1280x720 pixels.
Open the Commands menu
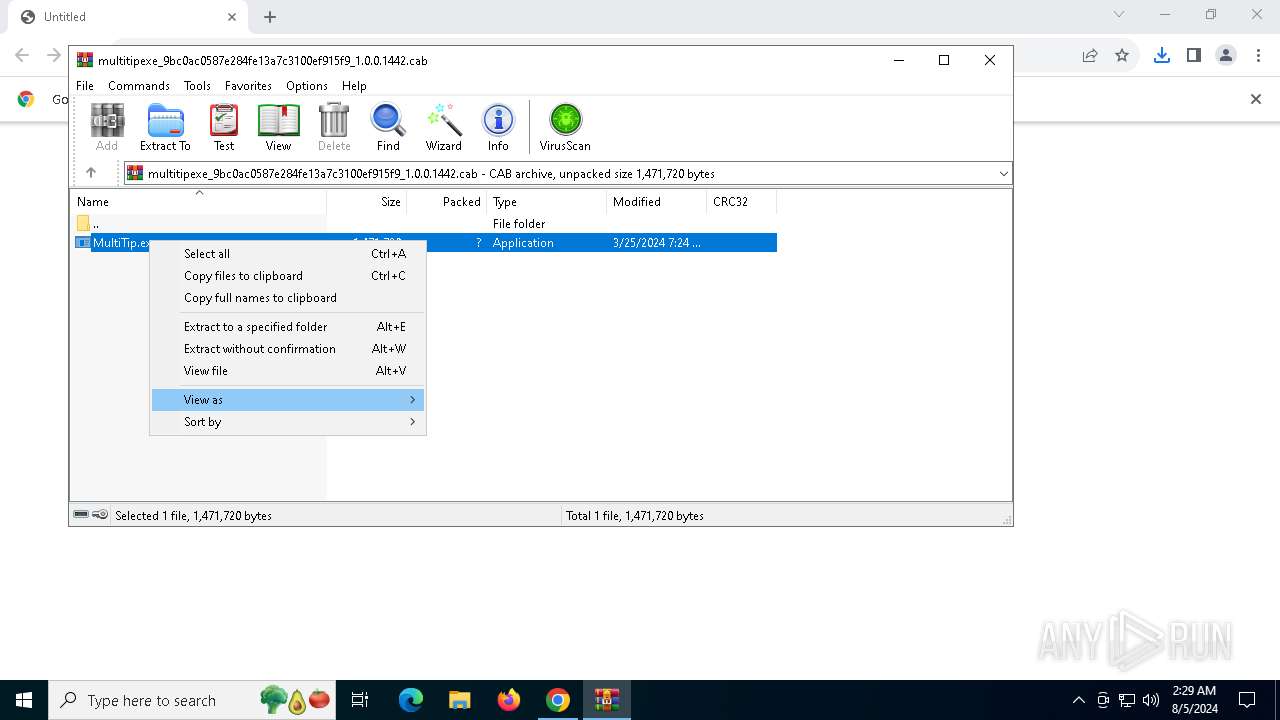[x=139, y=86]
